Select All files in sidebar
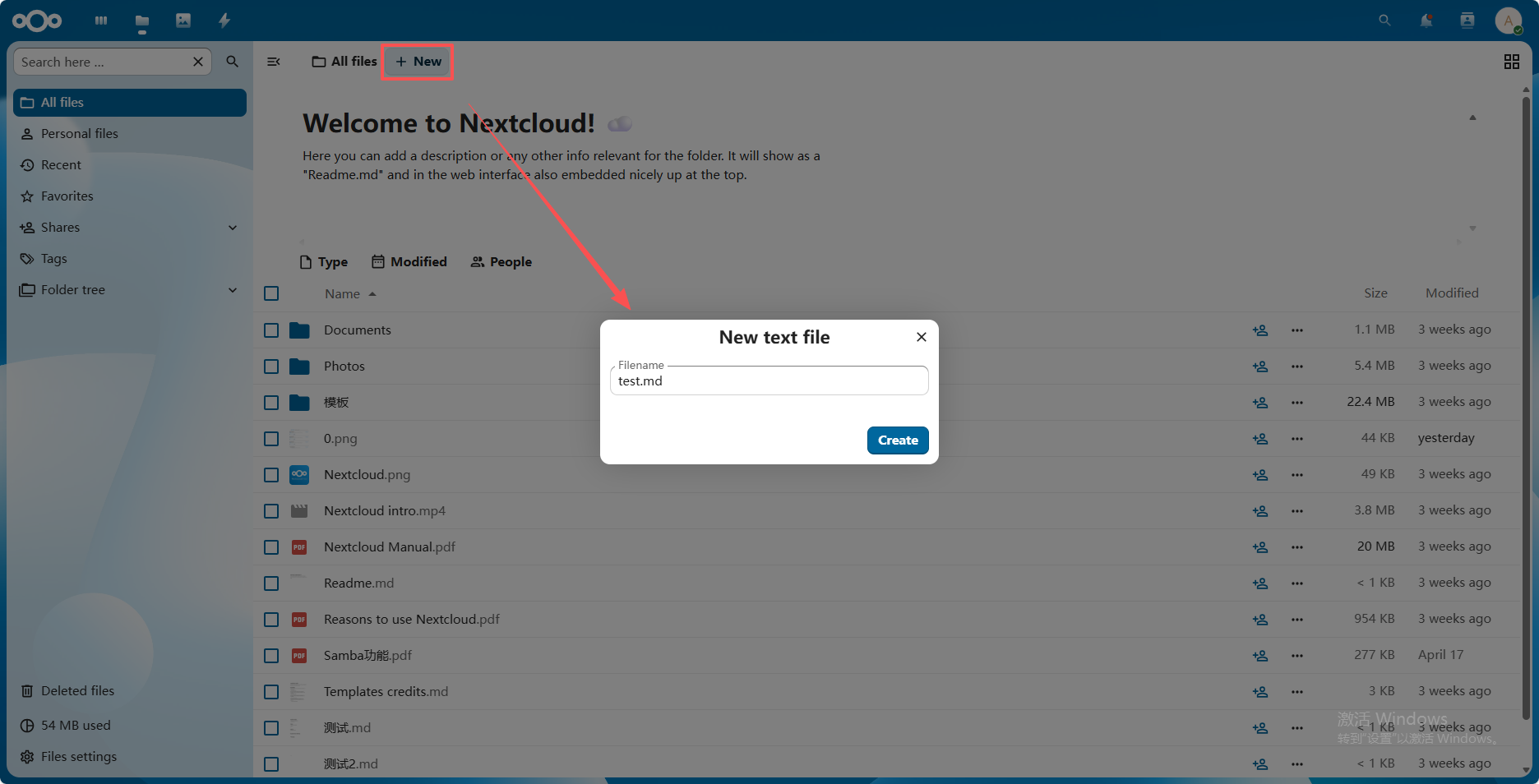Screen dimensions: 1539x784 point(130,103)
